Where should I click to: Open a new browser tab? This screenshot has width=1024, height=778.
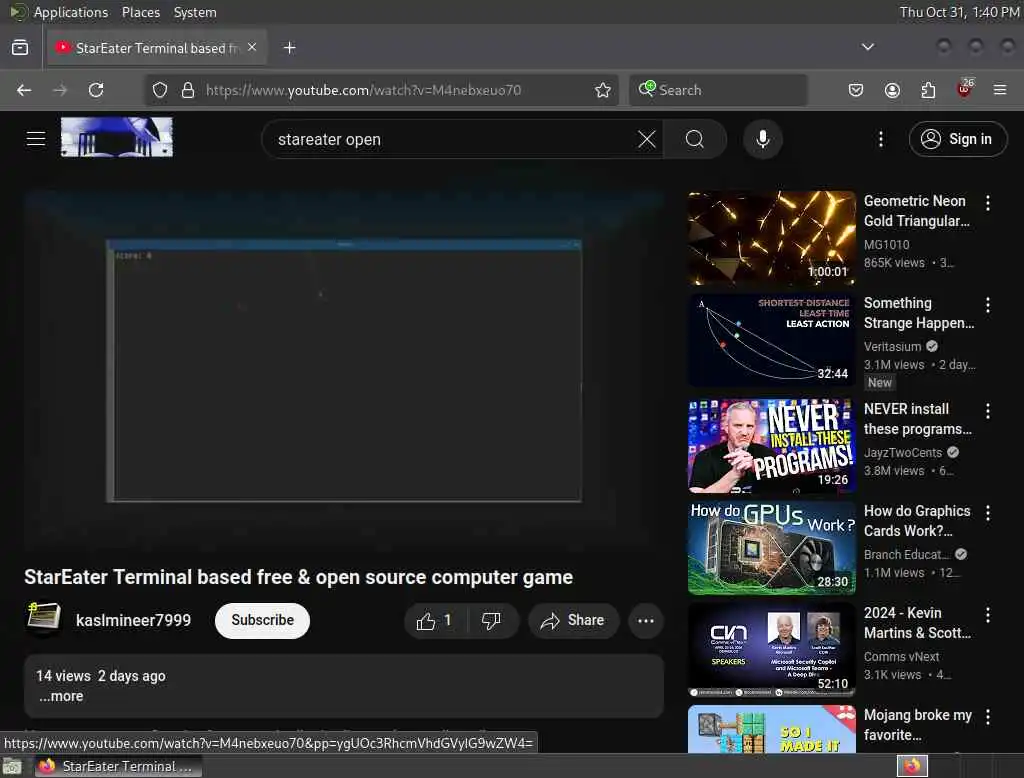(x=289, y=48)
